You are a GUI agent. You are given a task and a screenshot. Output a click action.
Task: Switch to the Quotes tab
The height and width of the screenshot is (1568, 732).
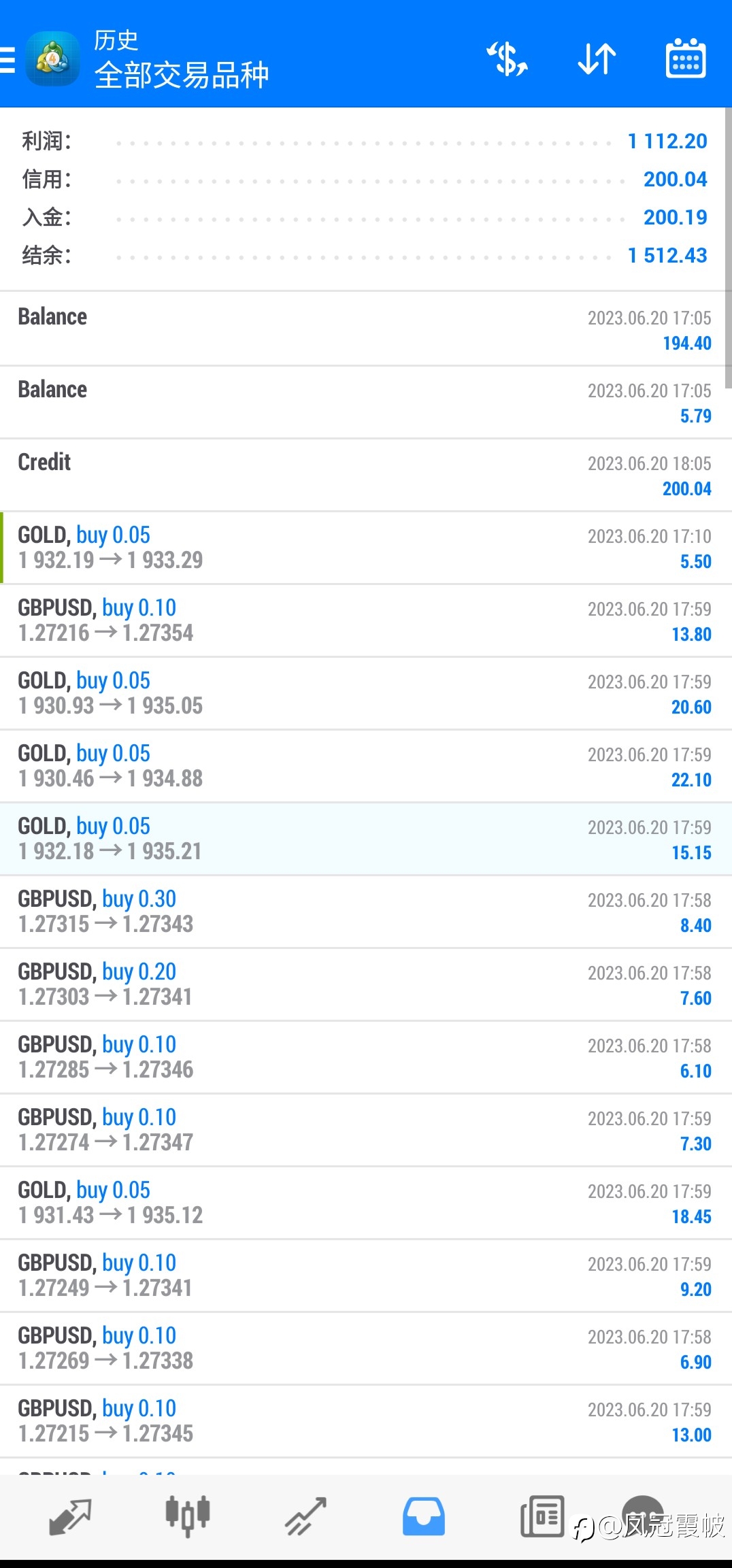(x=70, y=1516)
